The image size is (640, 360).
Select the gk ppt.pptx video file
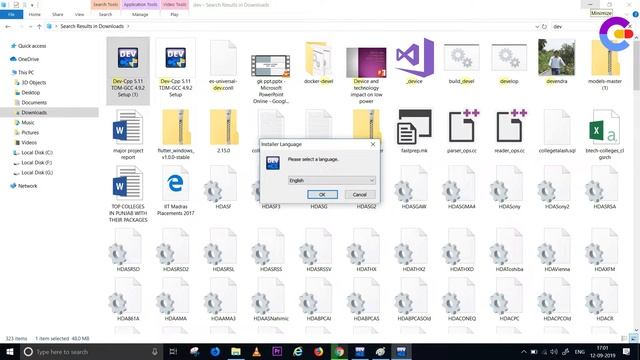pyautogui.click(x=271, y=79)
